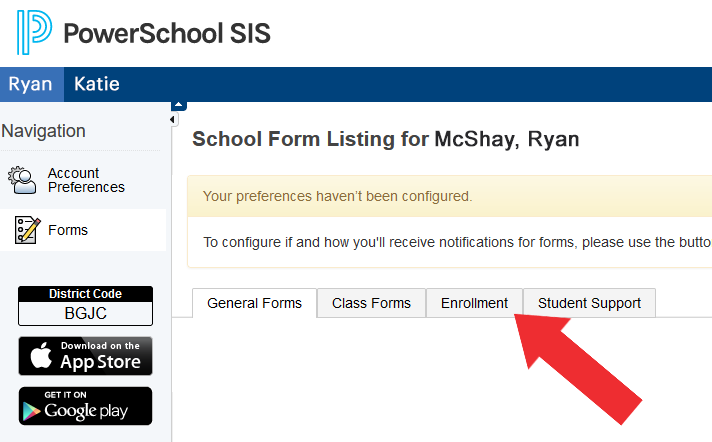
Task: Click the School Form Listing heading
Action: [x=385, y=139]
